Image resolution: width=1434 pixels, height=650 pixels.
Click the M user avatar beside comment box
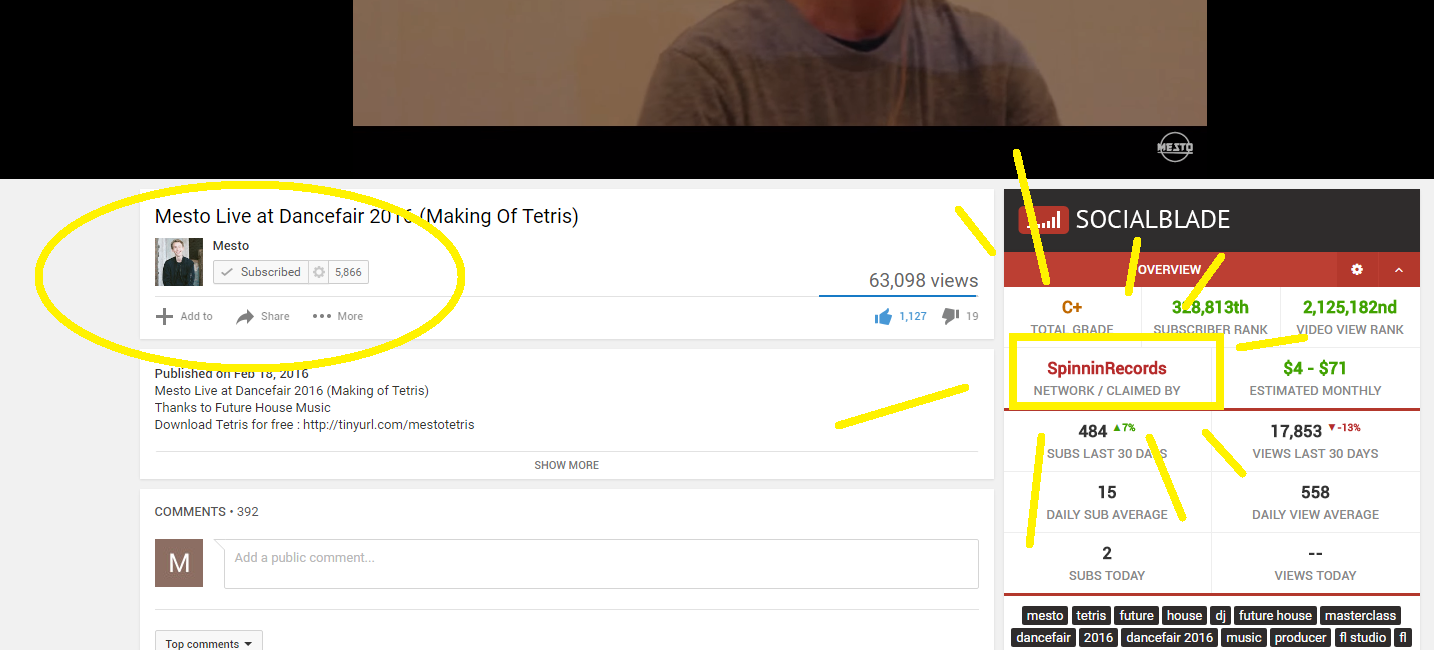[x=179, y=563]
